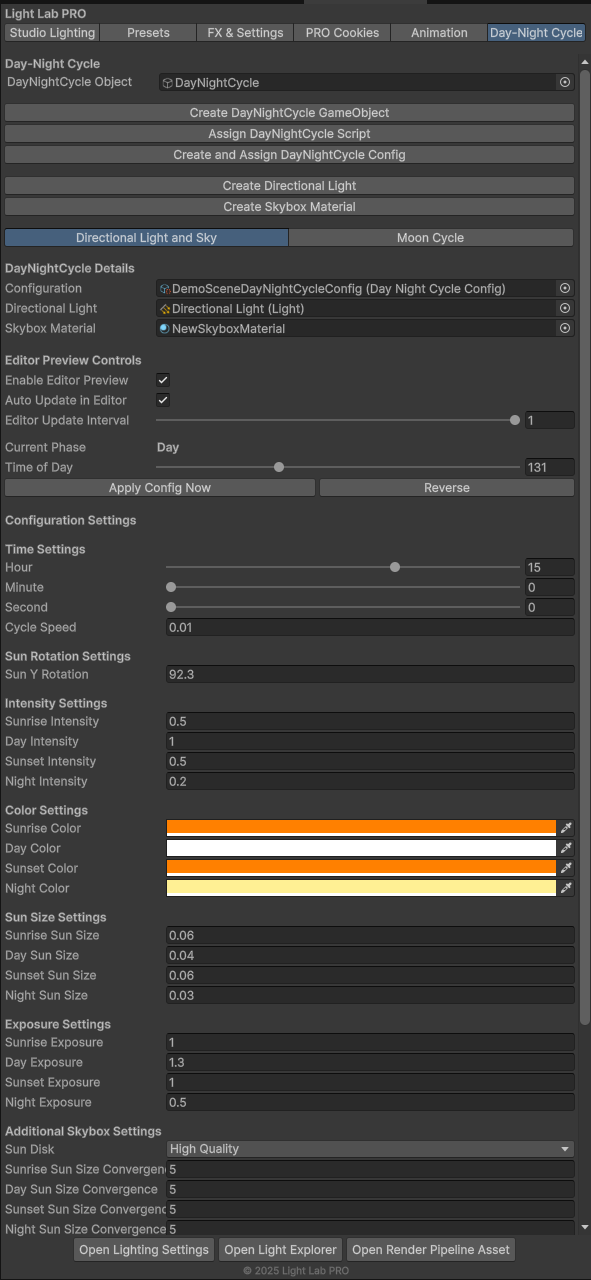The width and height of the screenshot is (591, 1280).
Task: Open the Day Color swatch
Action: click(361, 848)
